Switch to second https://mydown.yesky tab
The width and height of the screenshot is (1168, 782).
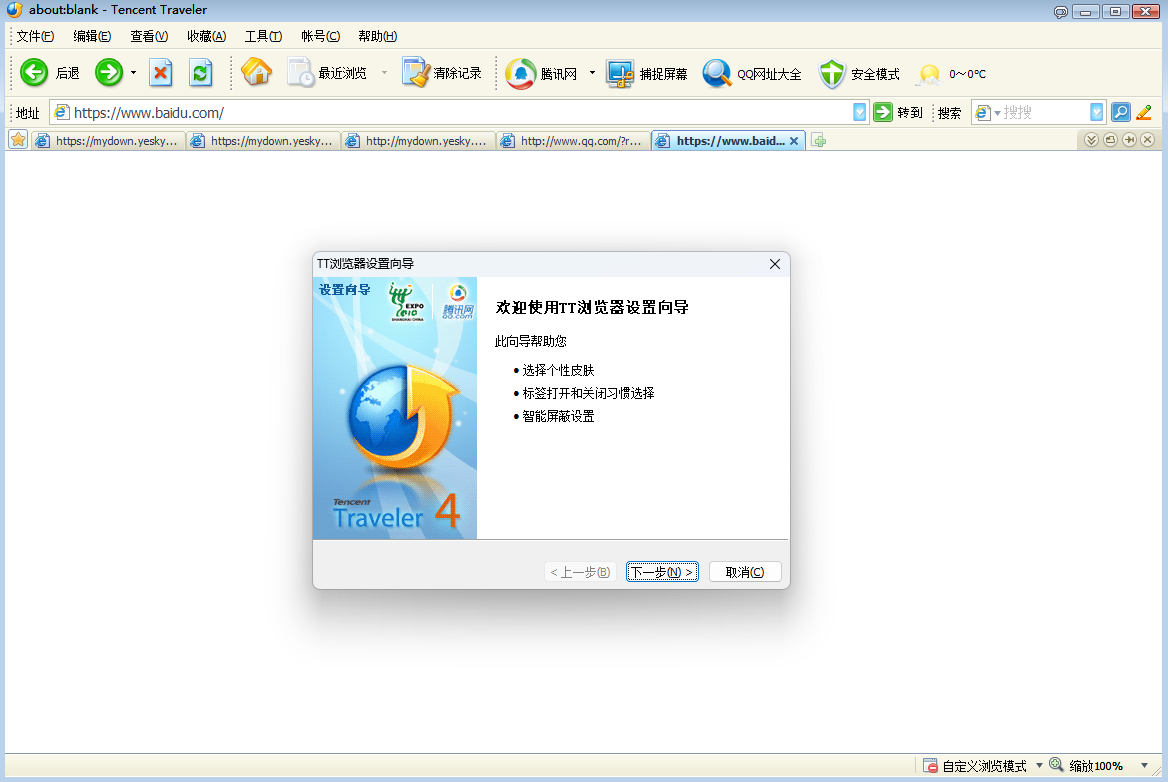[x=263, y=141]
